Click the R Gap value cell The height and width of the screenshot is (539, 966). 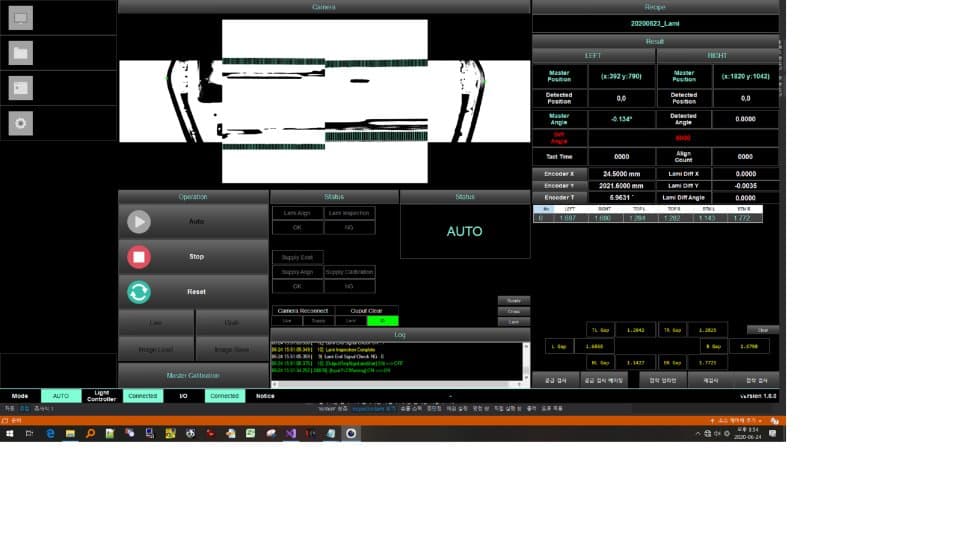(x=749, y=346)
